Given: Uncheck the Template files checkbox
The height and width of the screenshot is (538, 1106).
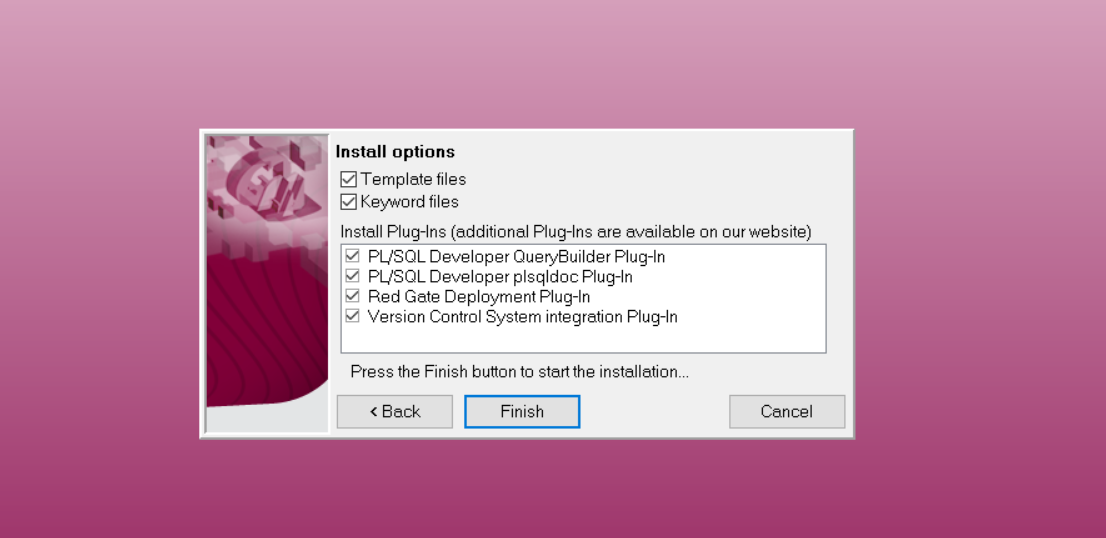Looking at the screenshot, I should click(348, 179).
